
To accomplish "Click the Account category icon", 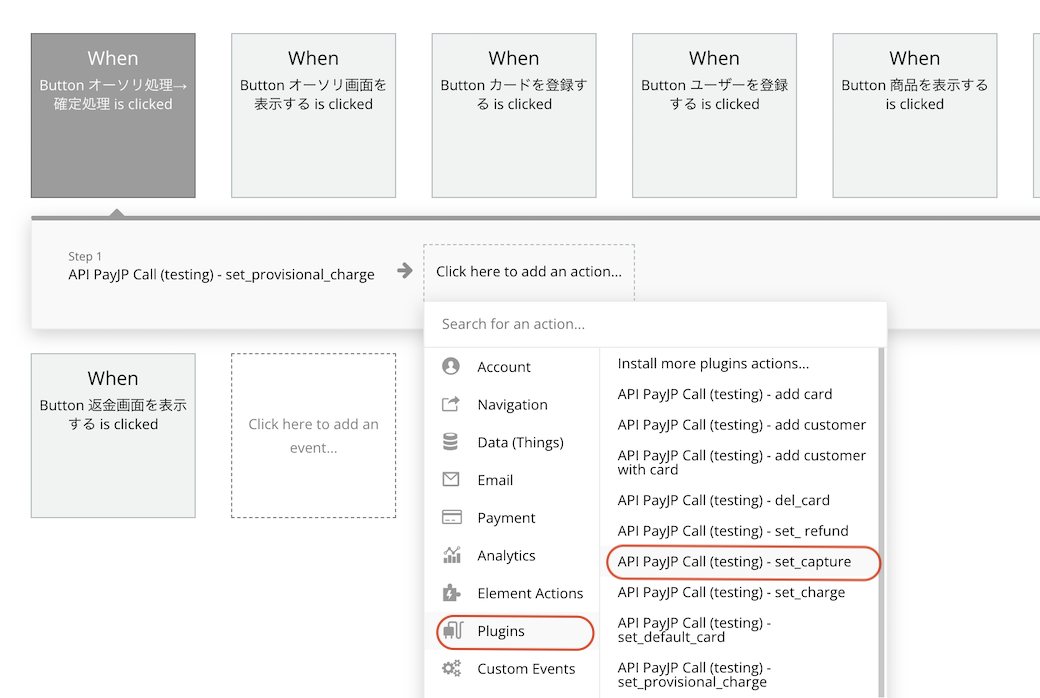I will pyautogui.click(x=451, y=366).
